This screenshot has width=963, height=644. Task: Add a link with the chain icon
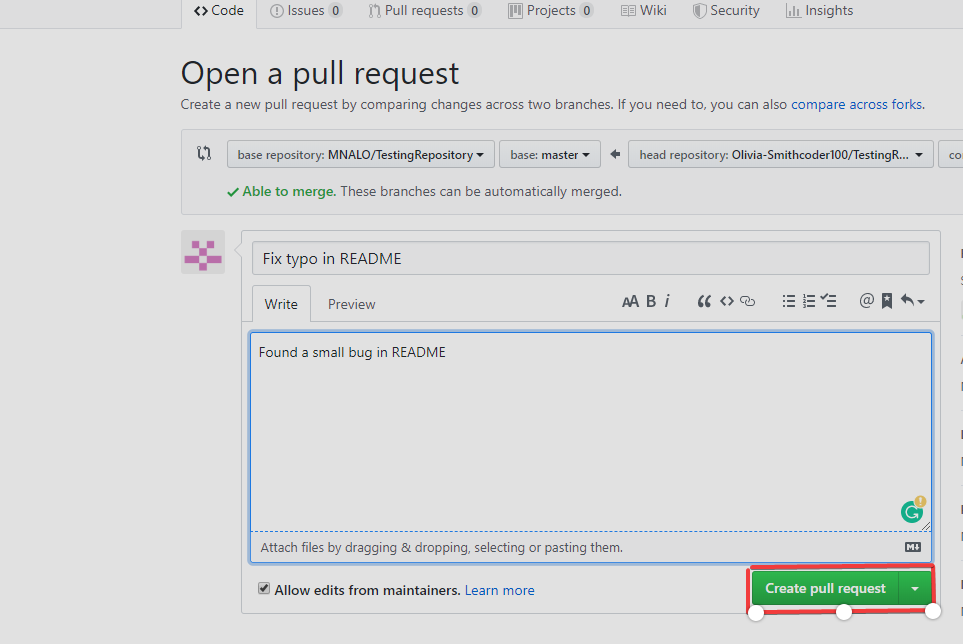coord(747,301)
